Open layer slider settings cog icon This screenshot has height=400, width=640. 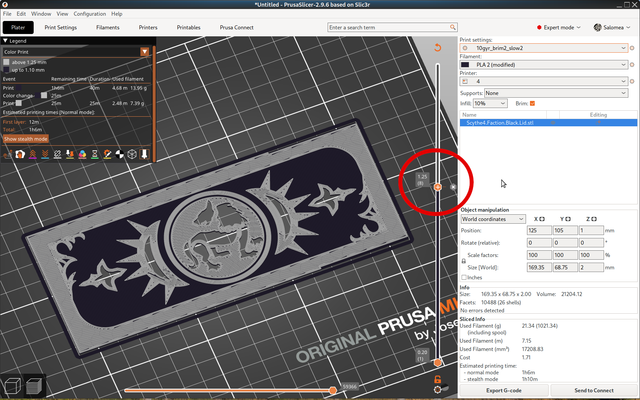pyautogui.click(x=438, y=389)
